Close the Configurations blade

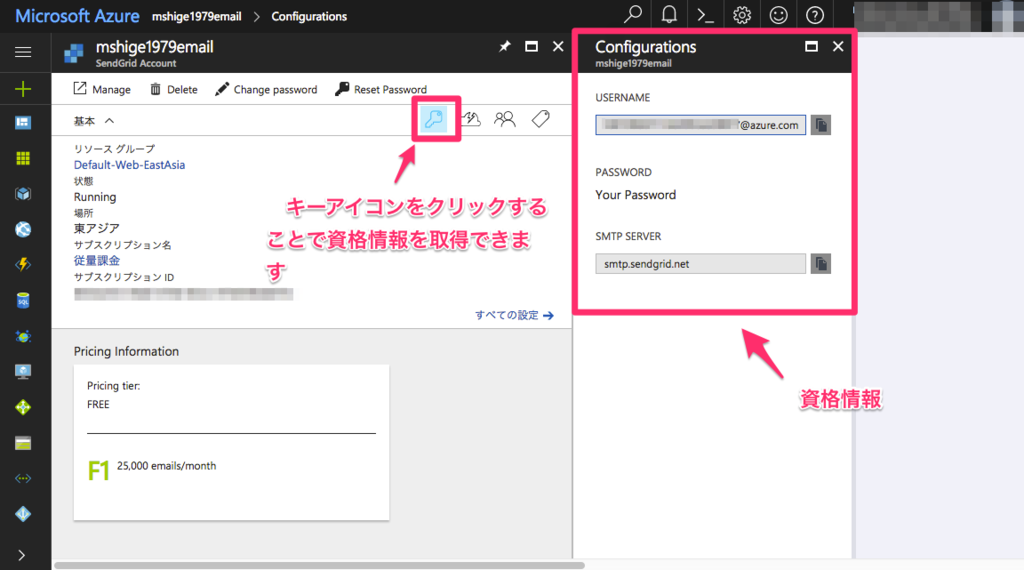point(838,46)
